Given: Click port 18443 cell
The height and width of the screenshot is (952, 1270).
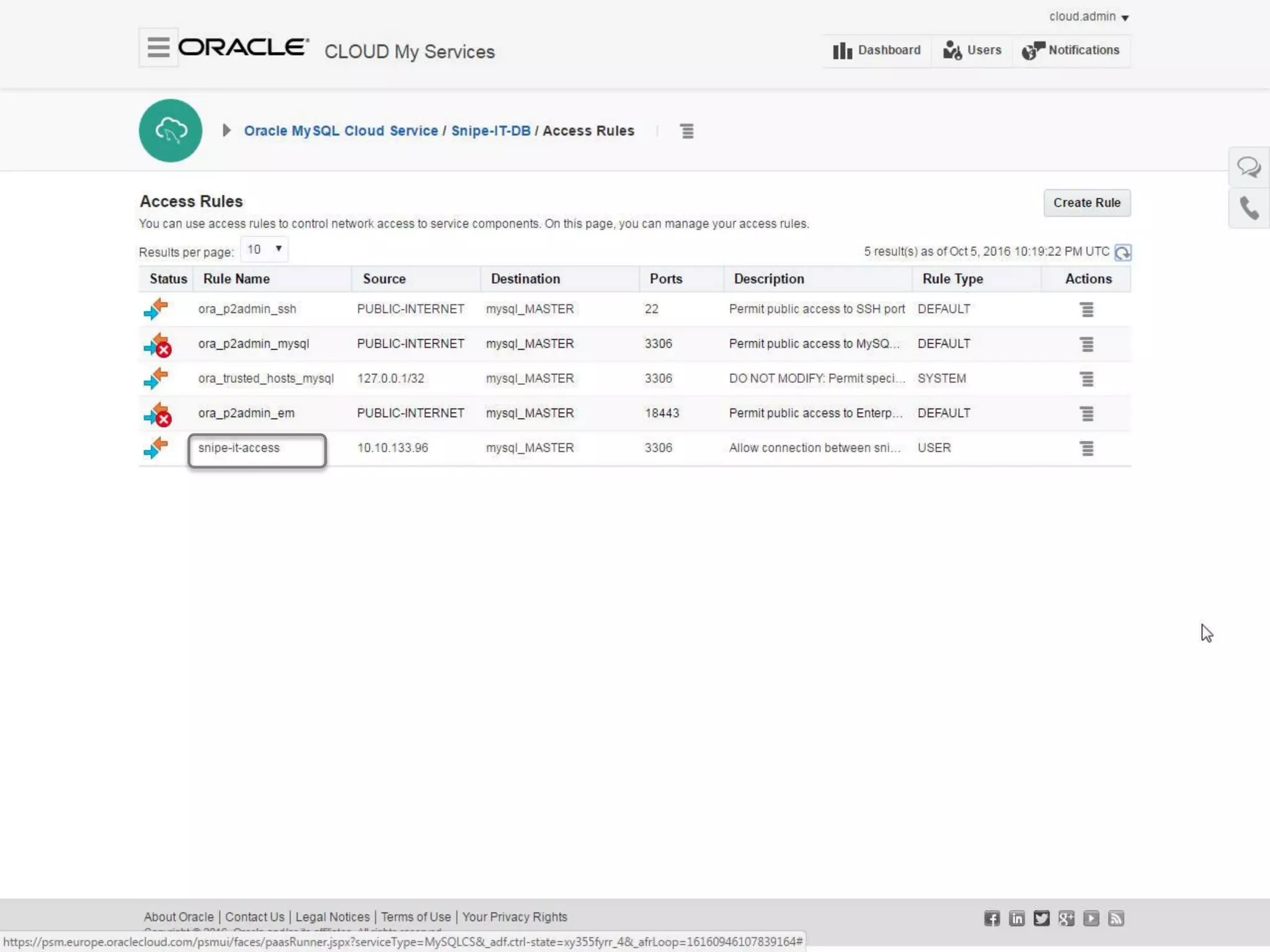Looking at the screenshot, I should coord(662,413).
